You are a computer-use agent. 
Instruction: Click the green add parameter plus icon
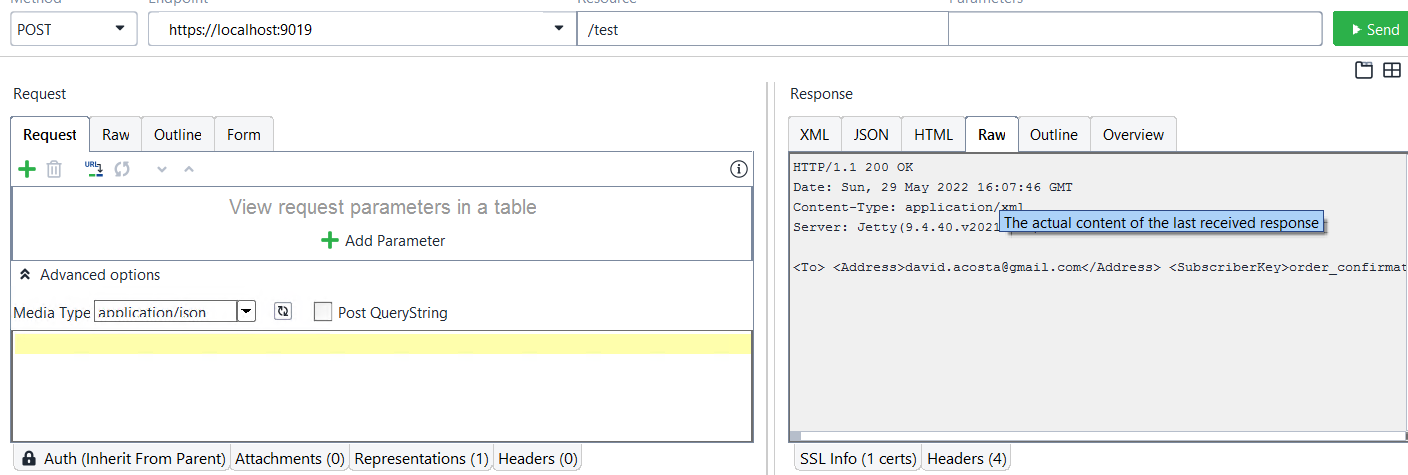point(27,169)
